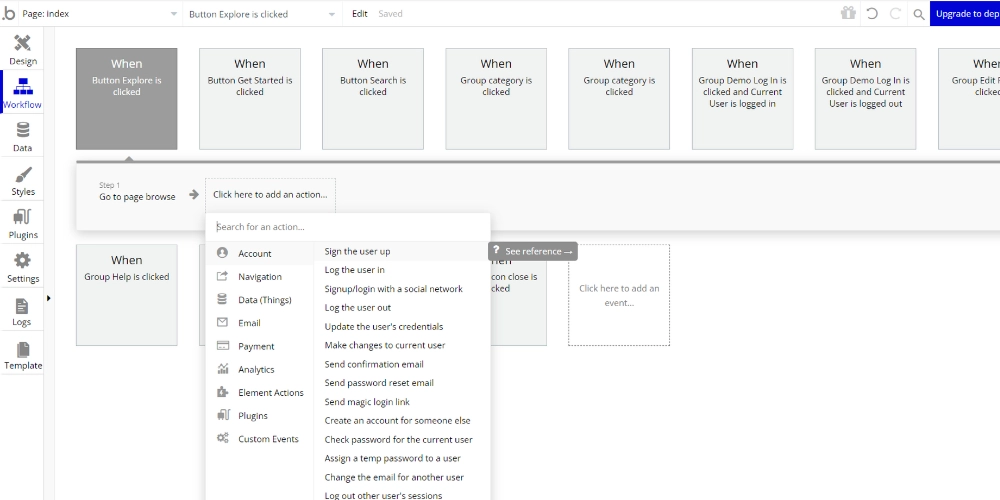Image resolution: width=1000 pixels, height=500 pixels.
Task: Open the Plugins tab in sidebar
Action: 22,224
